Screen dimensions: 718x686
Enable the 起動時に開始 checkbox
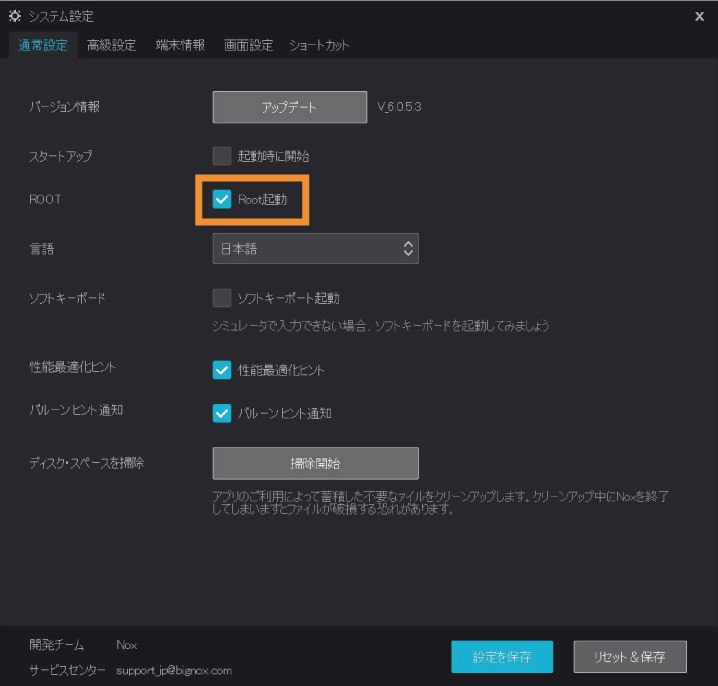click(x=222, y=156)
